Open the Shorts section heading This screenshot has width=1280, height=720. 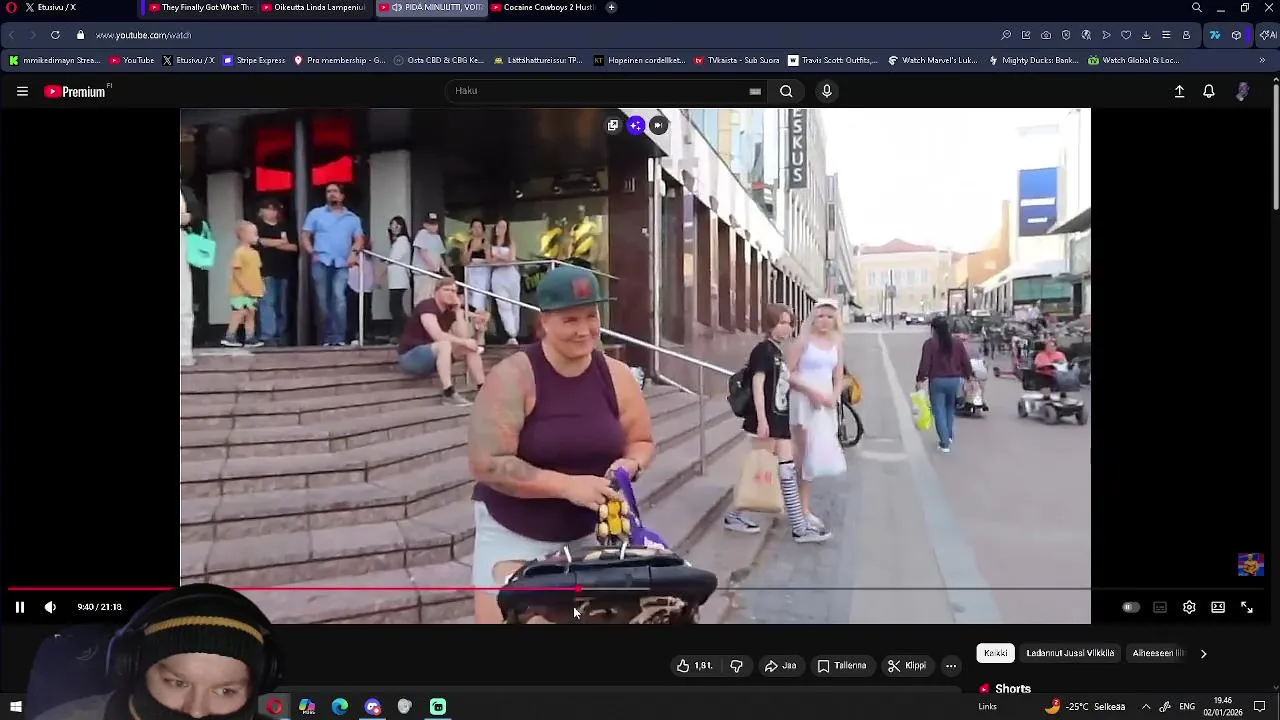(x=1005, y=689)
